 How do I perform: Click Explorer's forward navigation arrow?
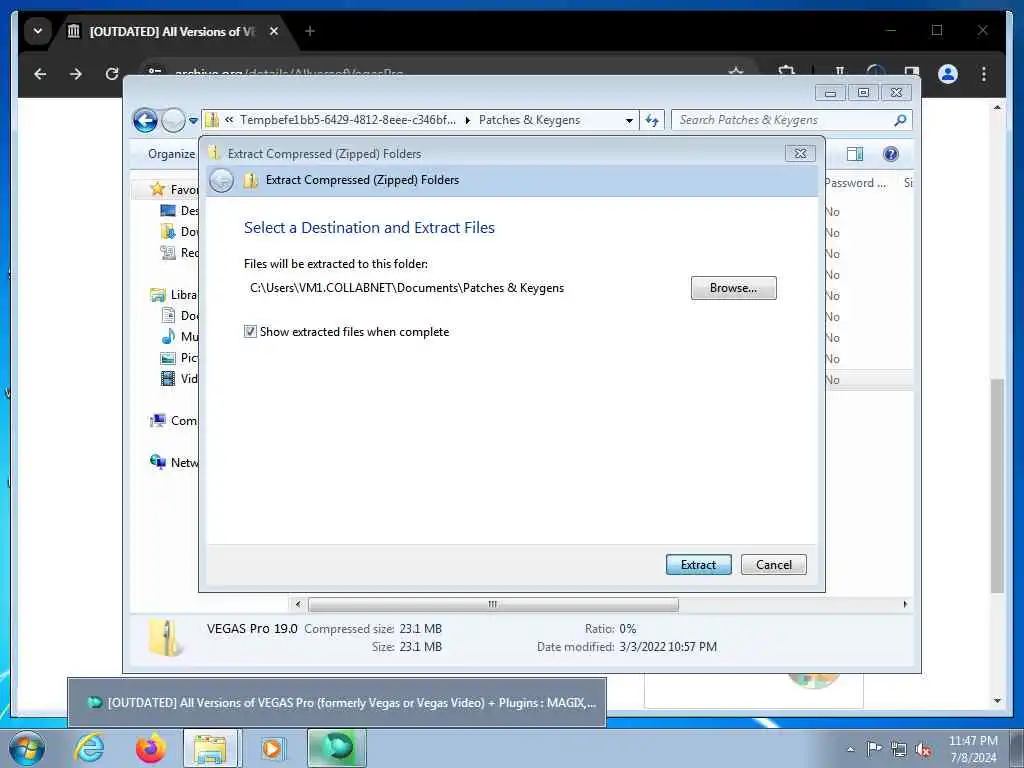click(x=173, y=120)
